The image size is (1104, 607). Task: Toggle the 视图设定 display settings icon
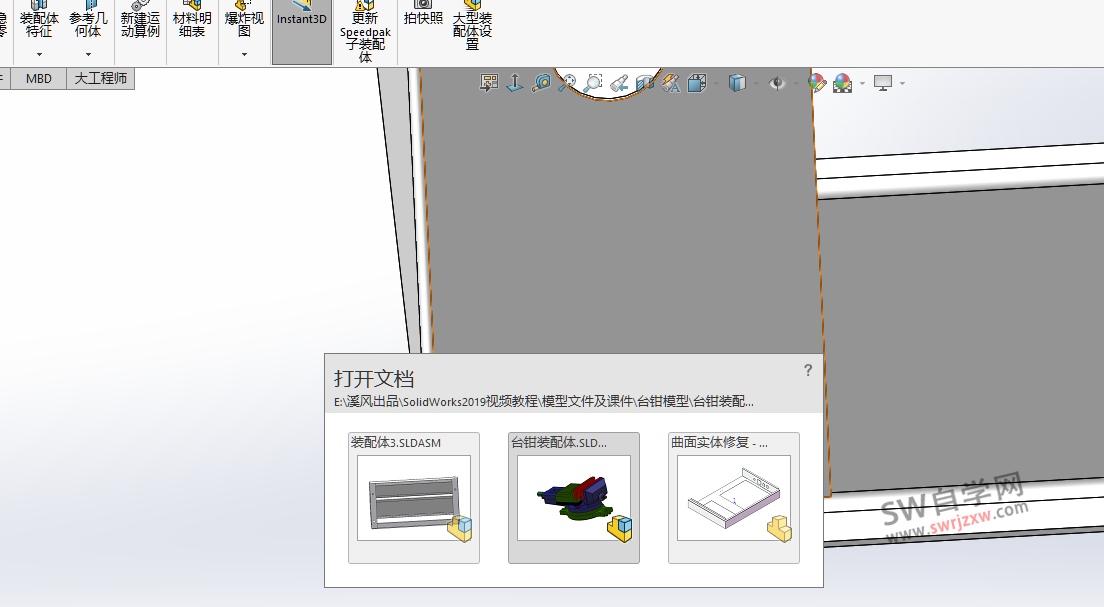point(884,82)
